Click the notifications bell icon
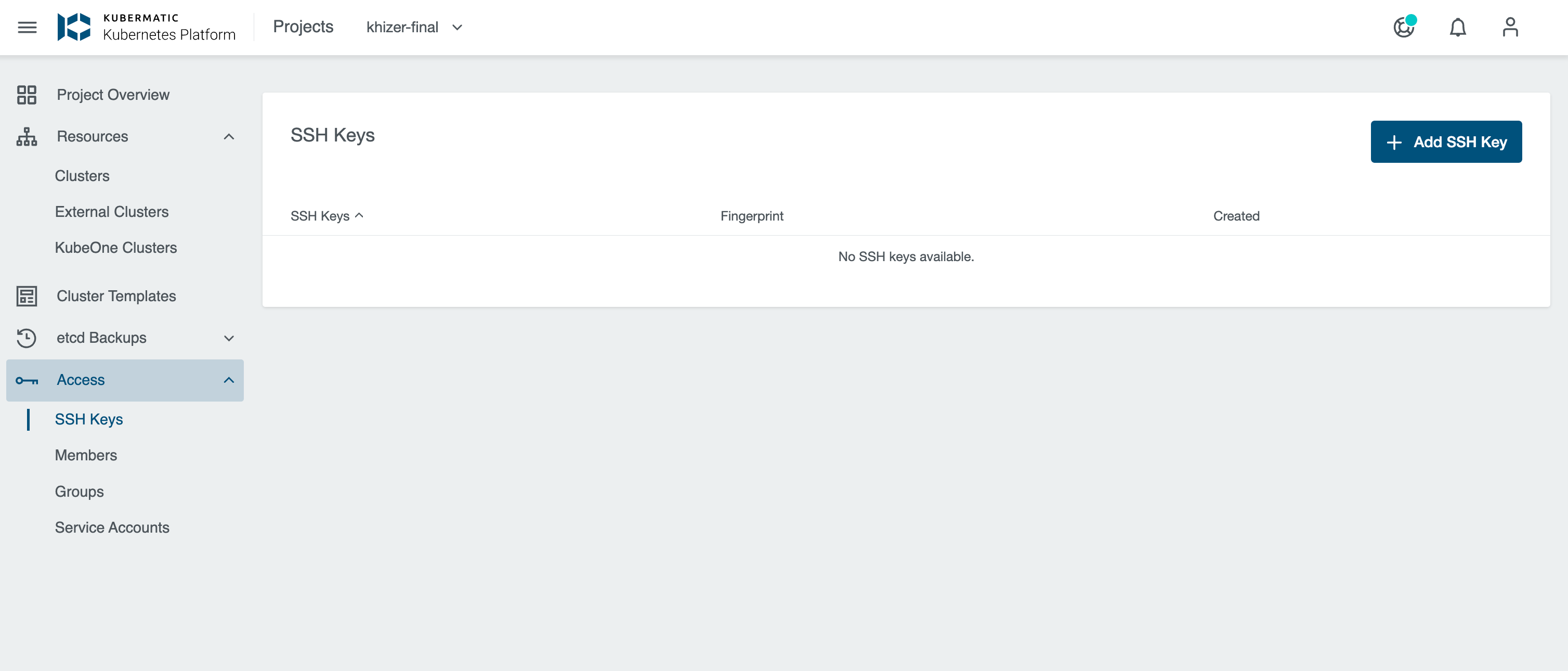This screenshot has width=1568, height=671. click(x=1457, y=27)
